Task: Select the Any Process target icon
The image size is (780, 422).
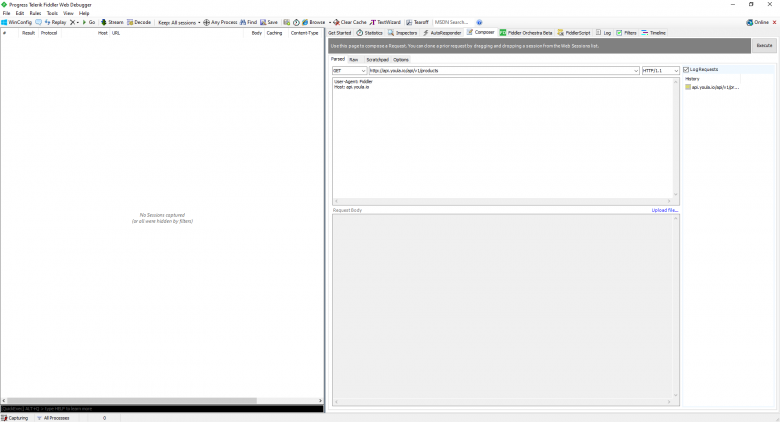Action: [206, 22]
